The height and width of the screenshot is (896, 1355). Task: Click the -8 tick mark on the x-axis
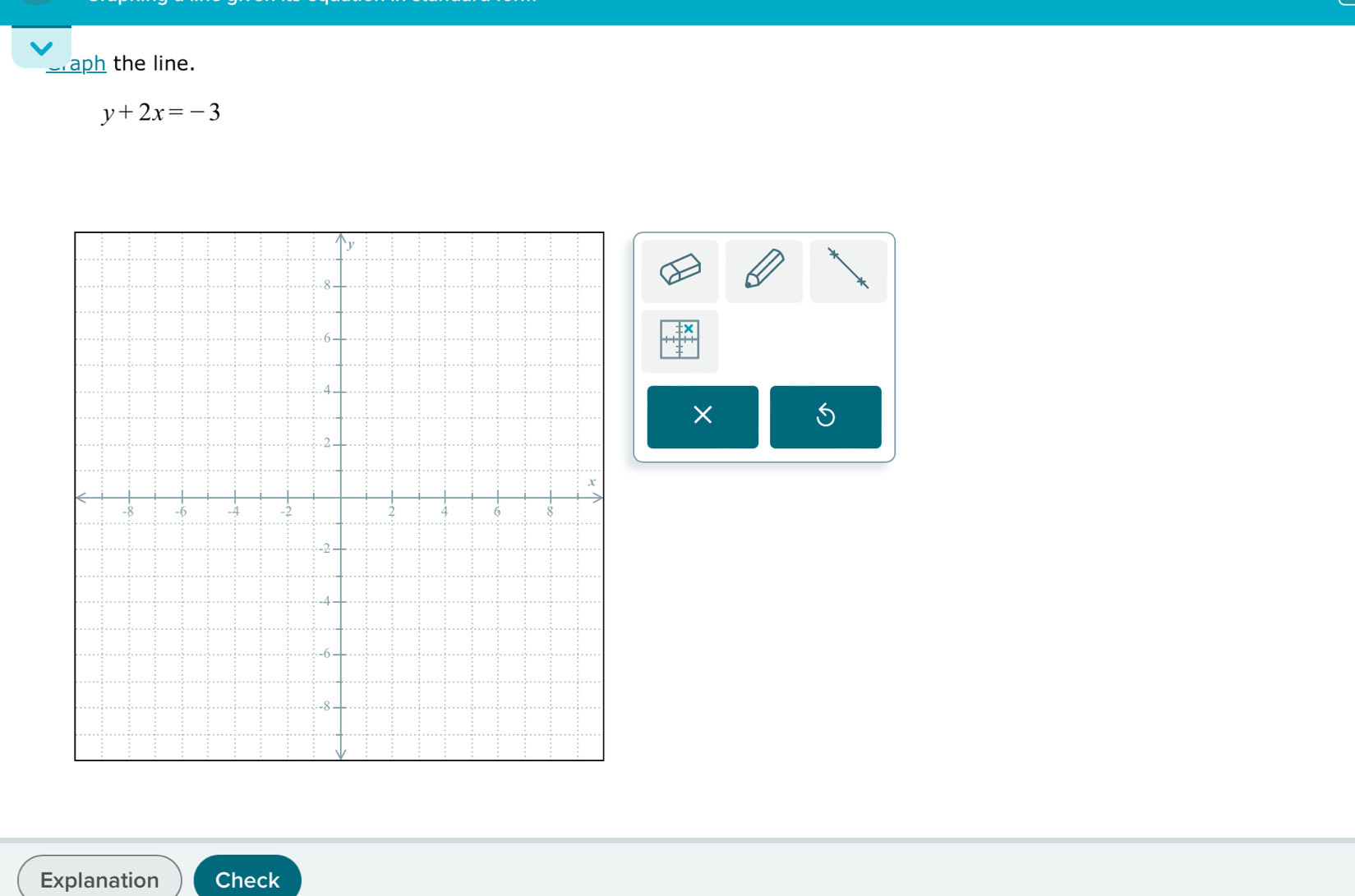pos(129,497)
